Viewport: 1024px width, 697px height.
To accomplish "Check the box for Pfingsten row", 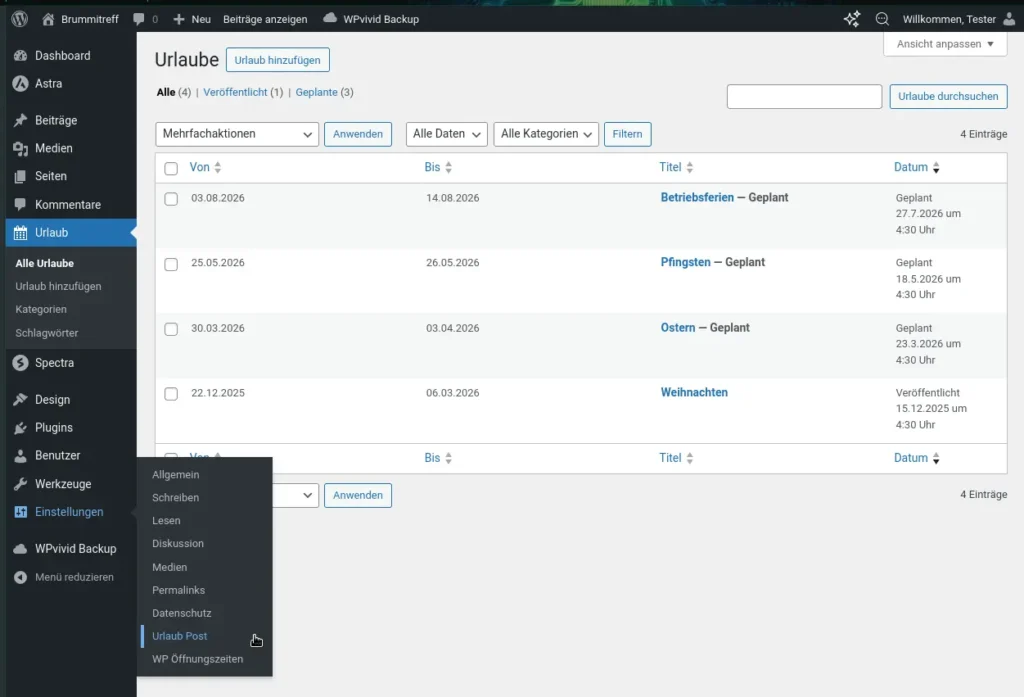I will tap(171, 264).
